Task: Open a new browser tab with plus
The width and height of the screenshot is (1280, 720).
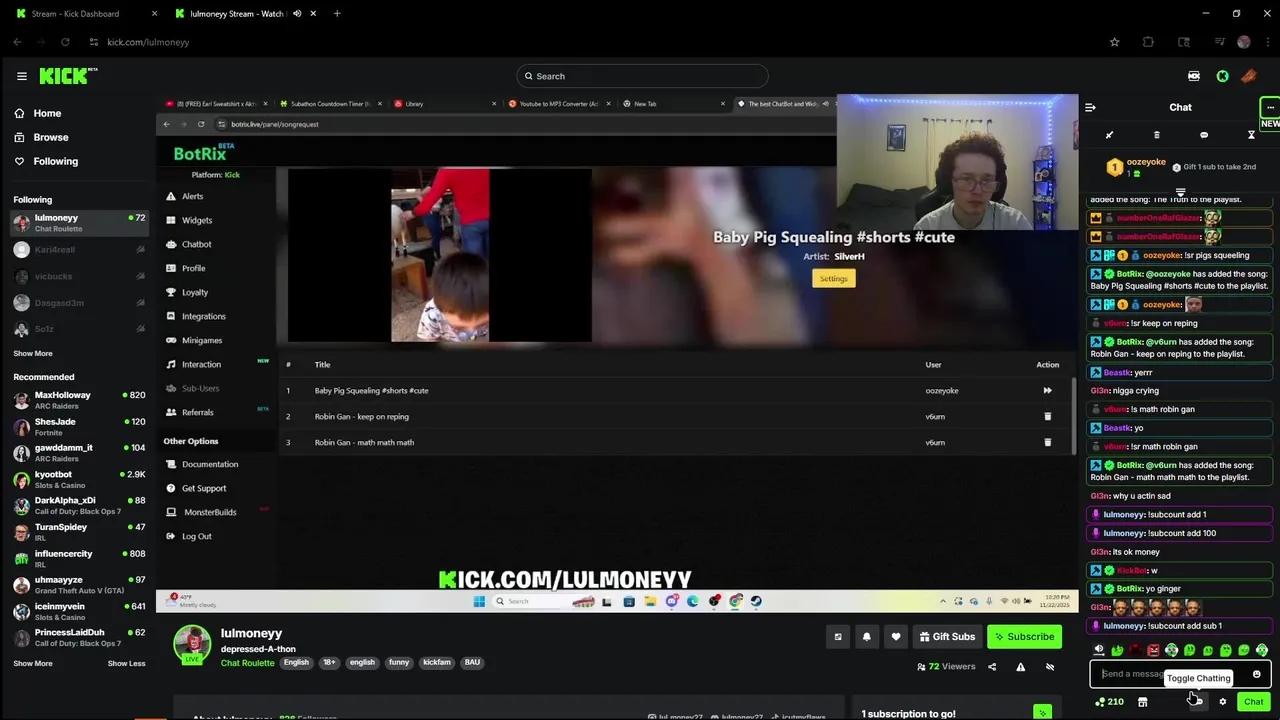Action: [337, 14]
